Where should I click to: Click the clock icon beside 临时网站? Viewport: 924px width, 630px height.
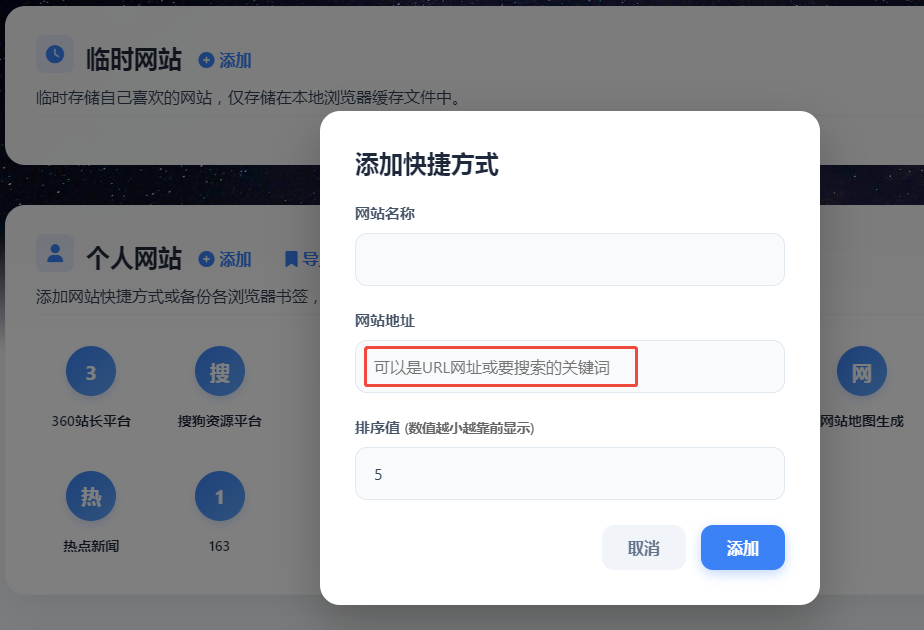click(55, 54)
